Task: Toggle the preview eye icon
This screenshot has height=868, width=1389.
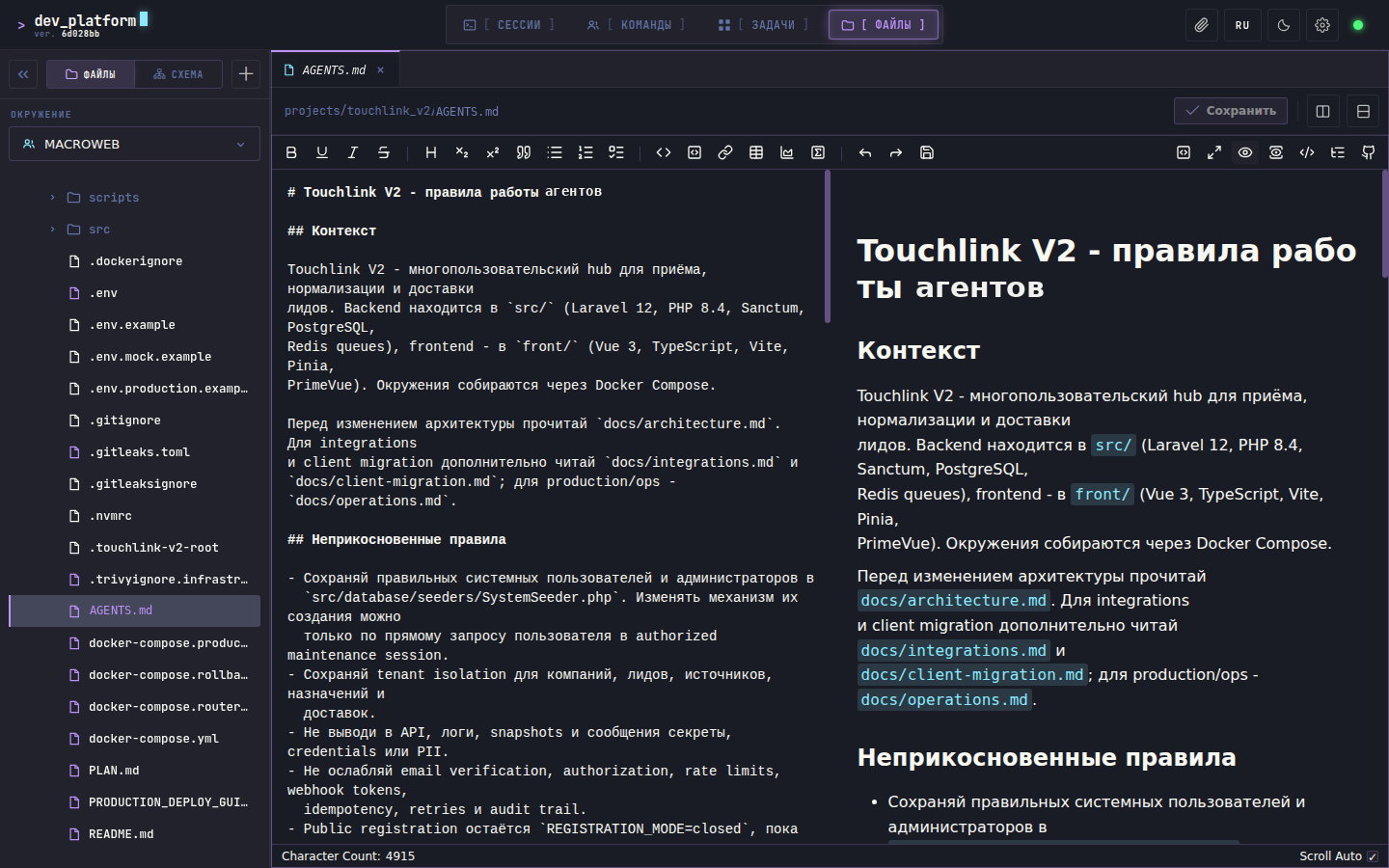Action: pos(1245,152)
